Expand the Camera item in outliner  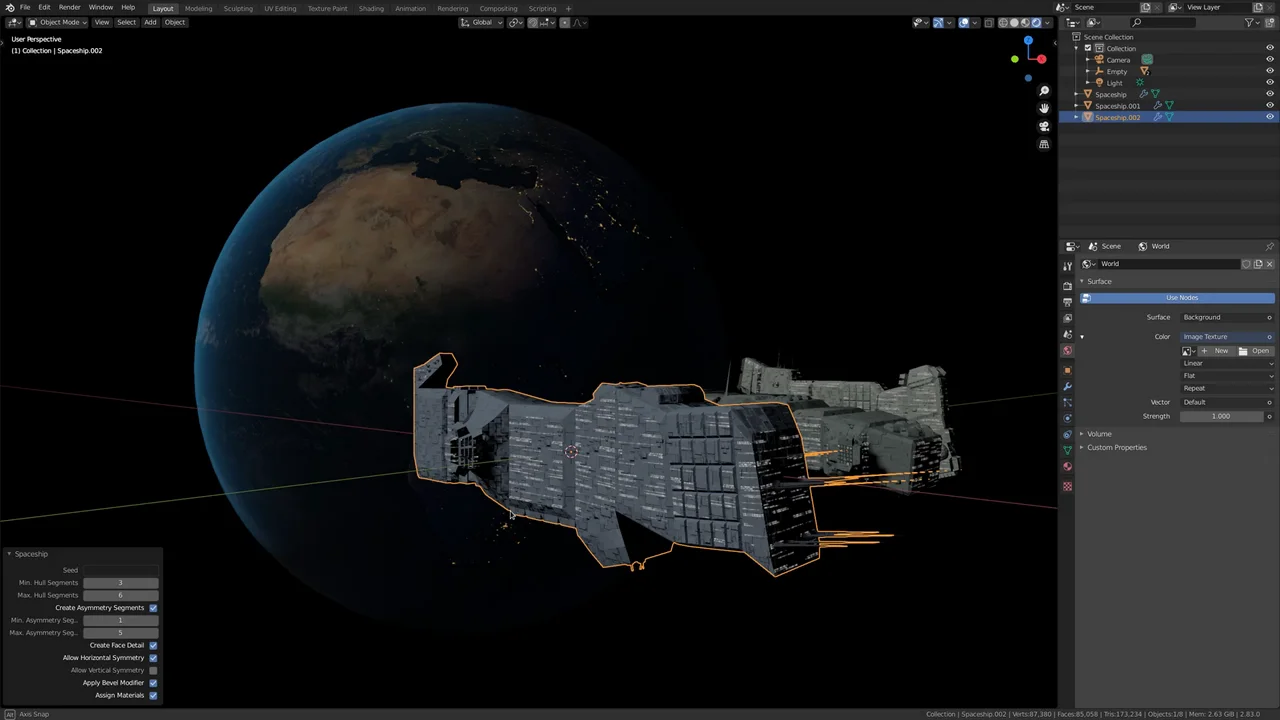point(1088,60)
